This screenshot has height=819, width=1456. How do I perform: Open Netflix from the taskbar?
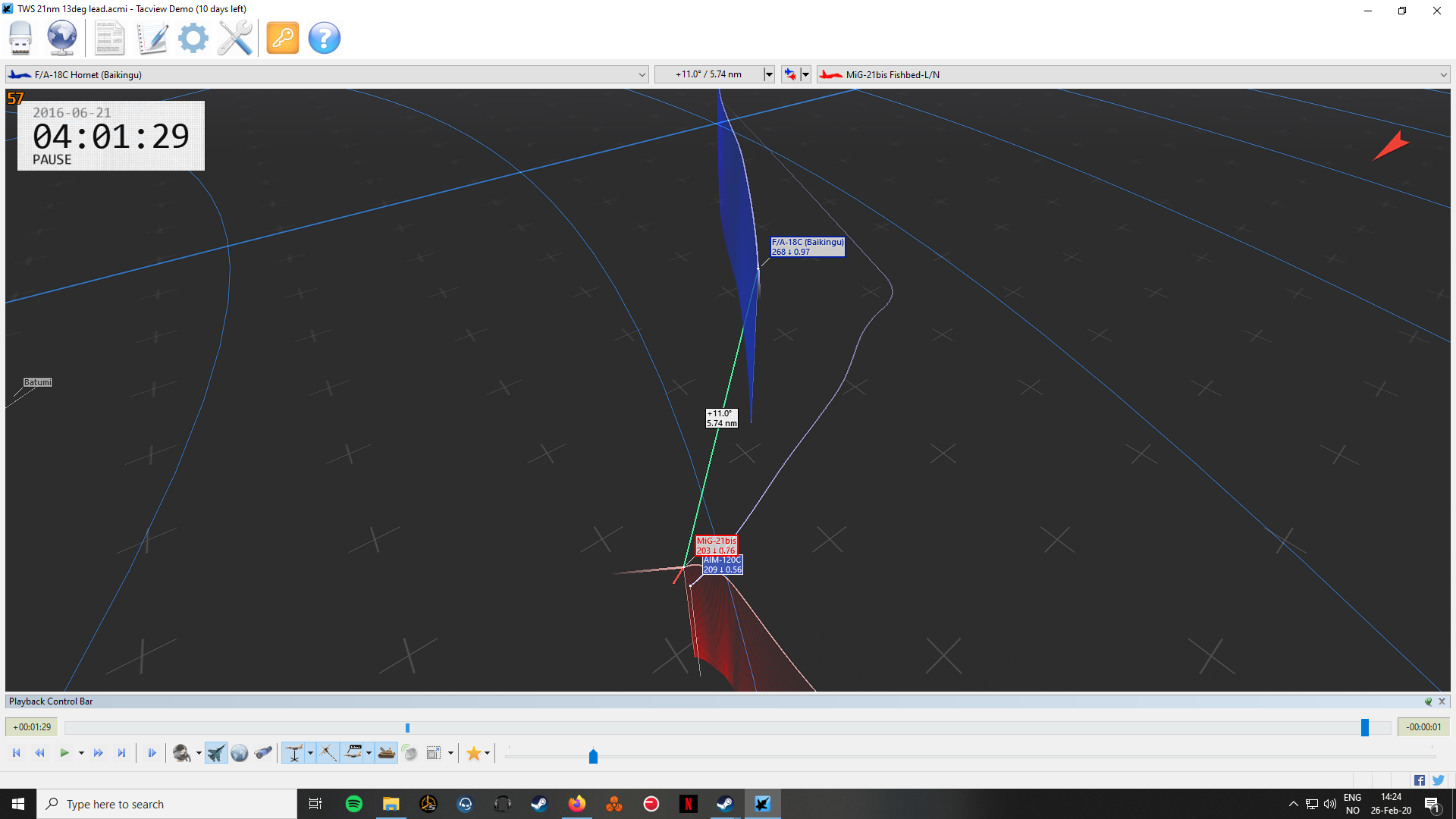(x=689, y=804)
